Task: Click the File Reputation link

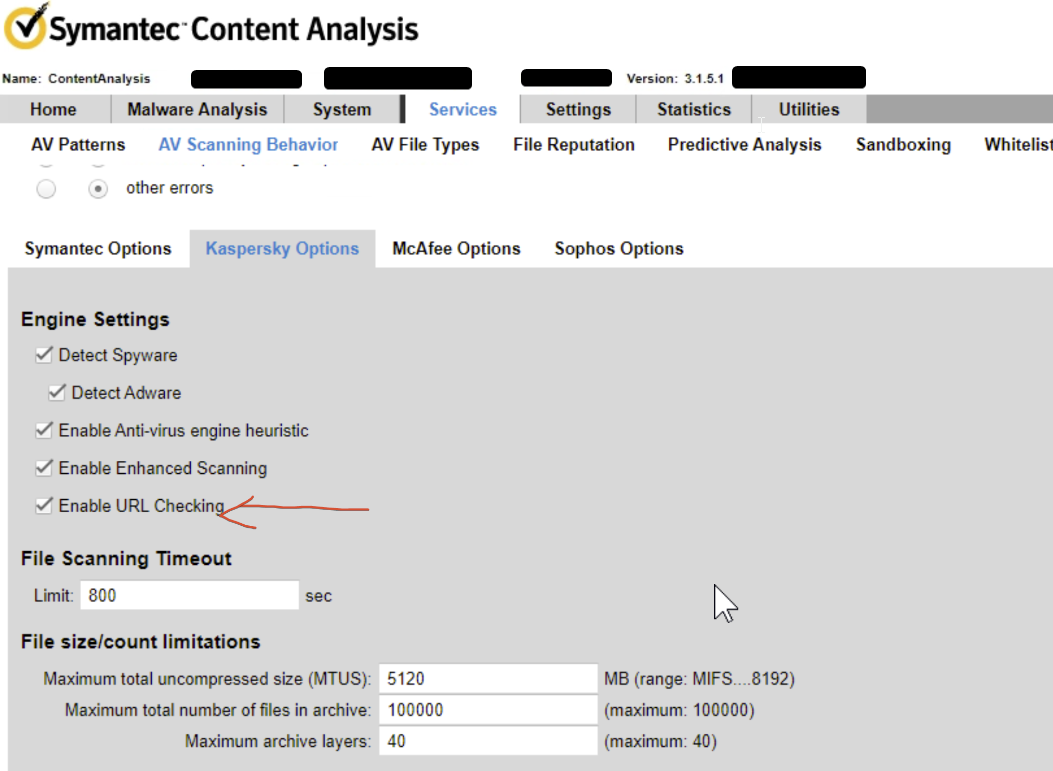Action: coord(573,145)
